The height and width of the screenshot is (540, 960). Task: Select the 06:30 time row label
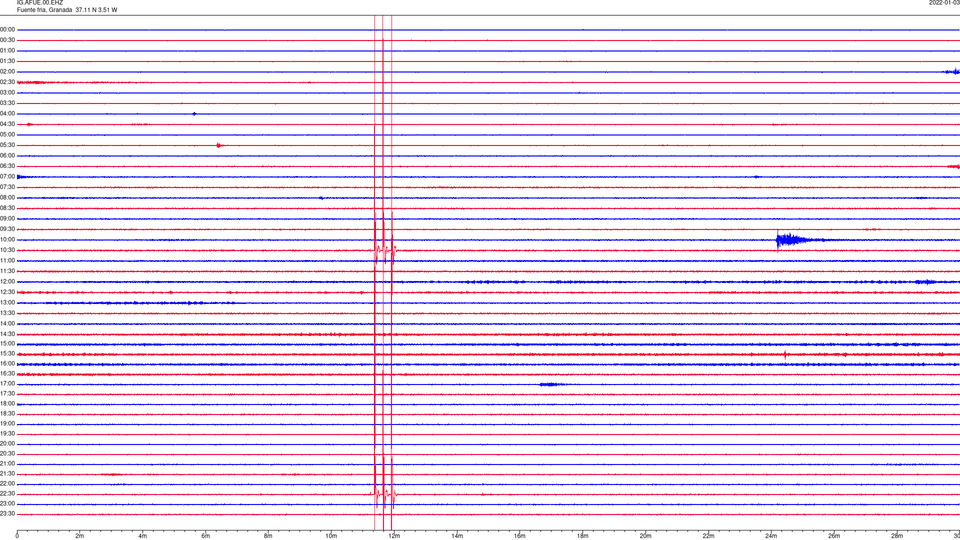(8, 167)
